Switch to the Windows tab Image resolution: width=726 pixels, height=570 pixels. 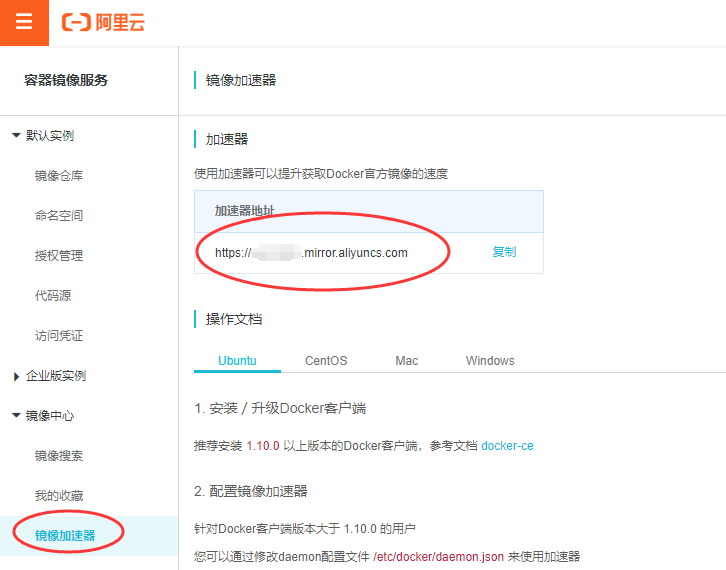click(490, 361)
